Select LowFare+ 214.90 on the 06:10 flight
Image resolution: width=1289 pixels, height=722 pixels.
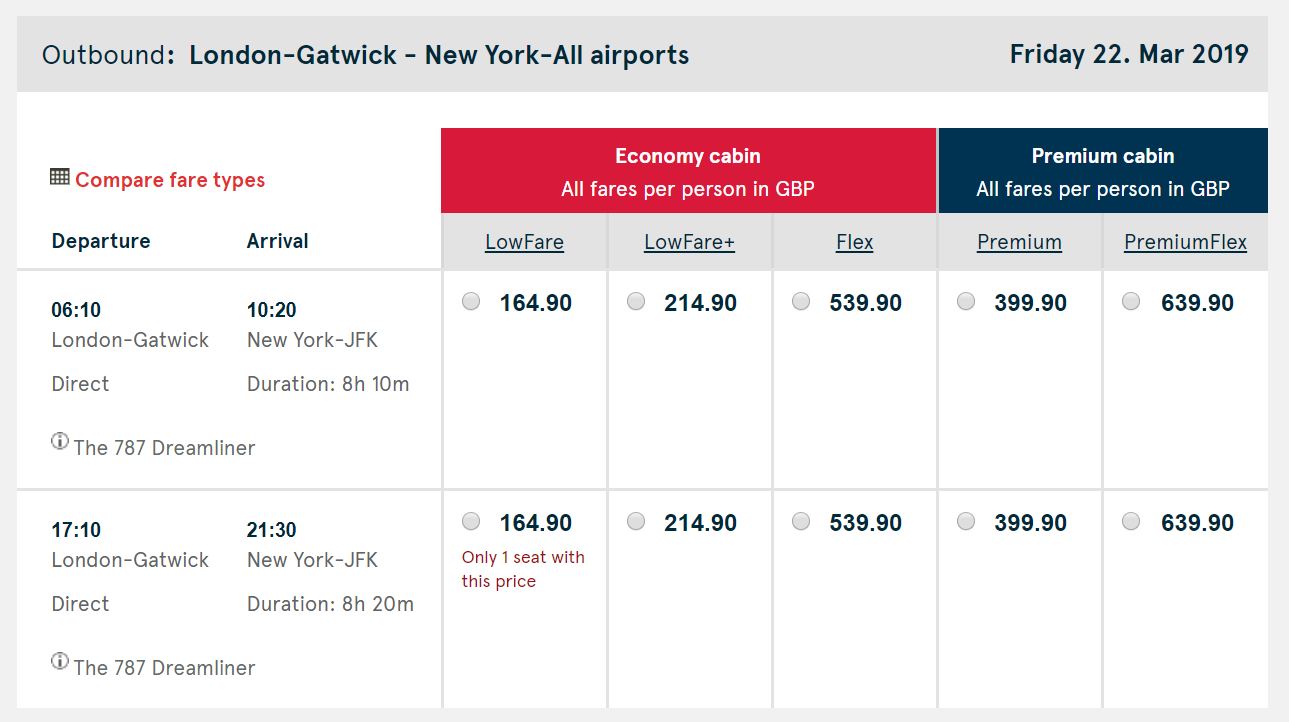(636, 301)
